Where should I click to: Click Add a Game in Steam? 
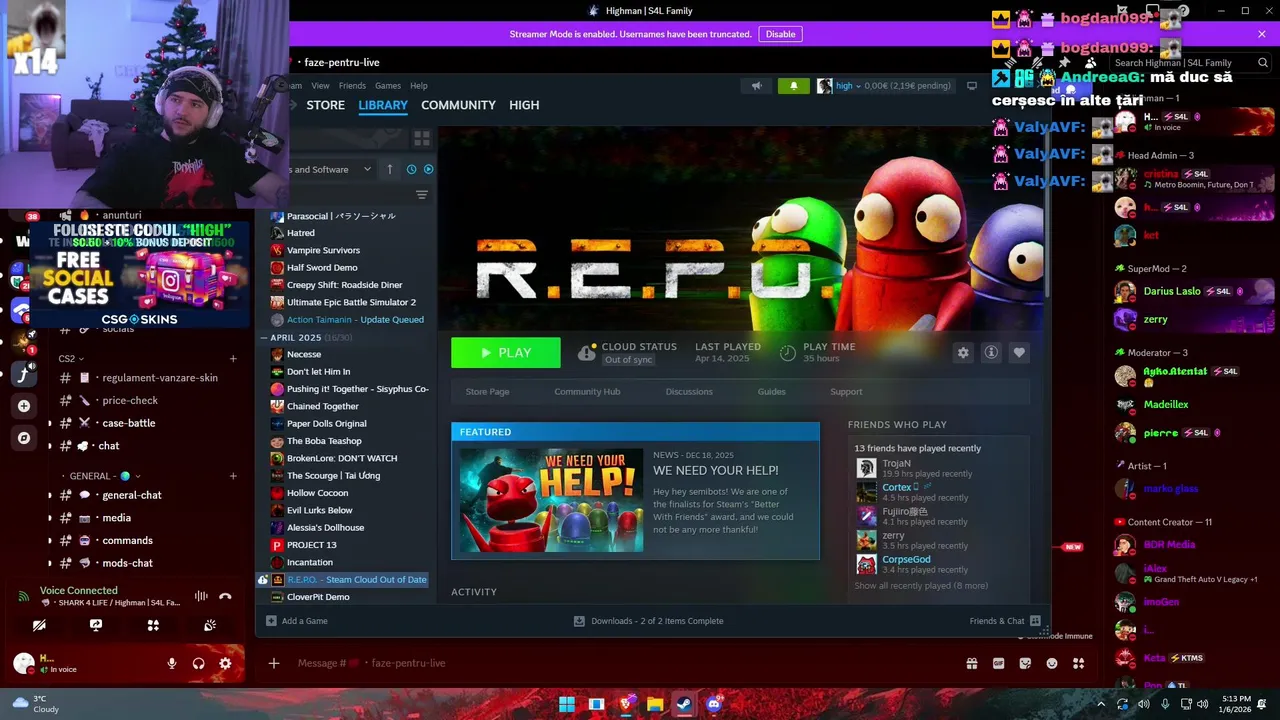297,621
